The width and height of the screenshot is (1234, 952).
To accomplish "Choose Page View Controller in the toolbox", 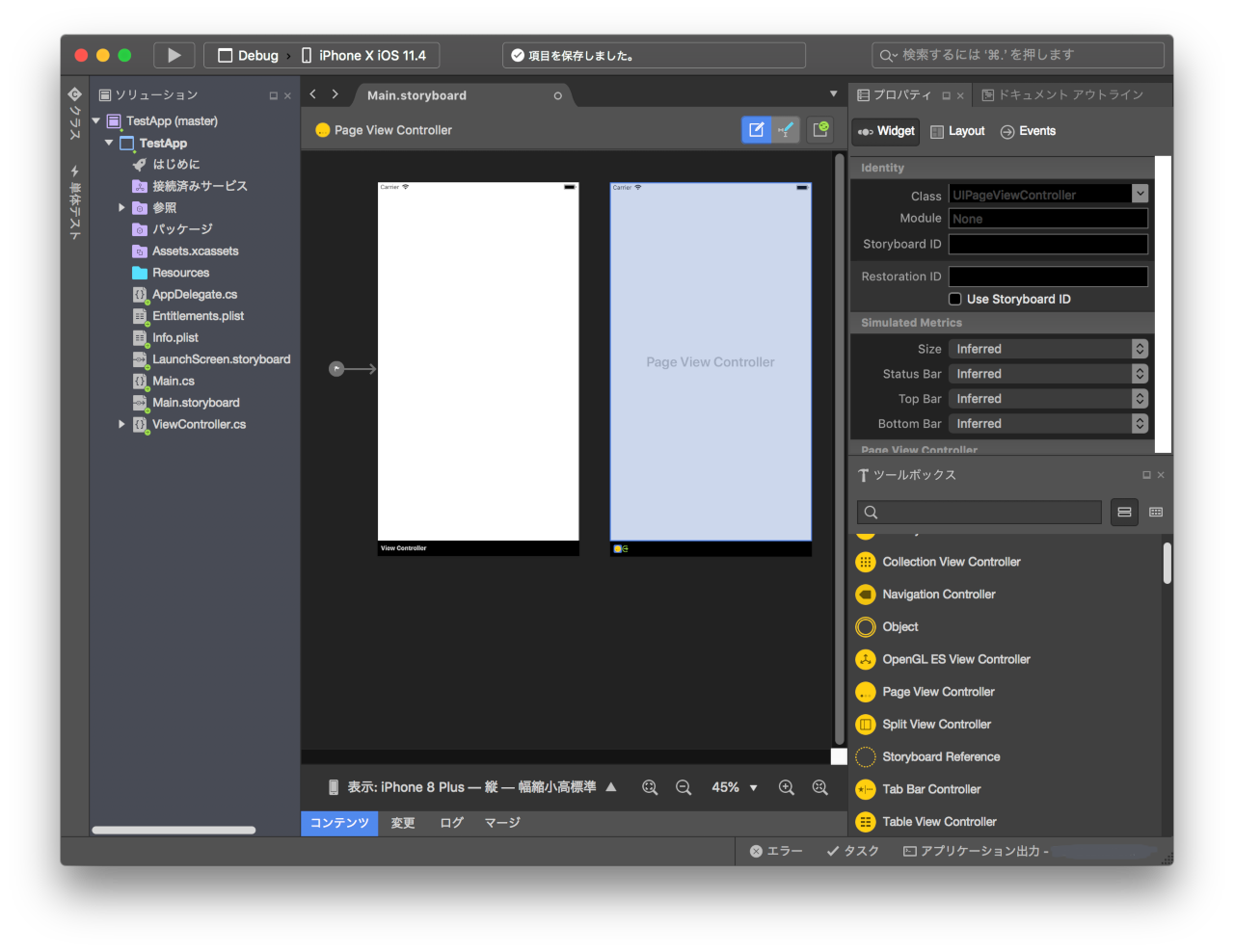I will tap(925, 692).
